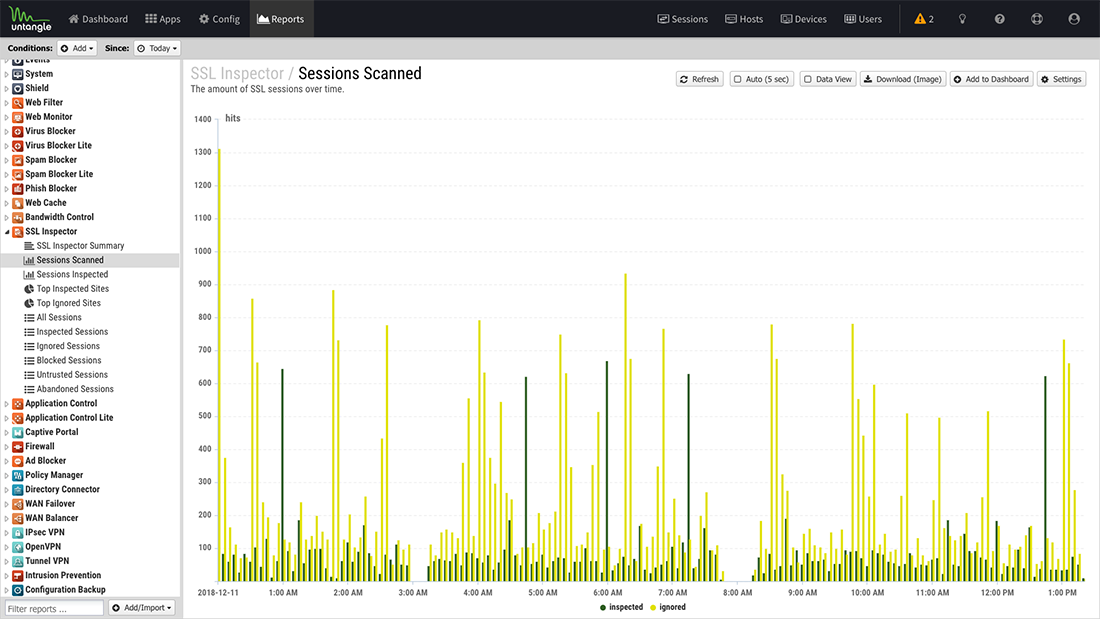Open the Add conditions dropdown
Viewport: 1100px width, 619px height.
76,48
